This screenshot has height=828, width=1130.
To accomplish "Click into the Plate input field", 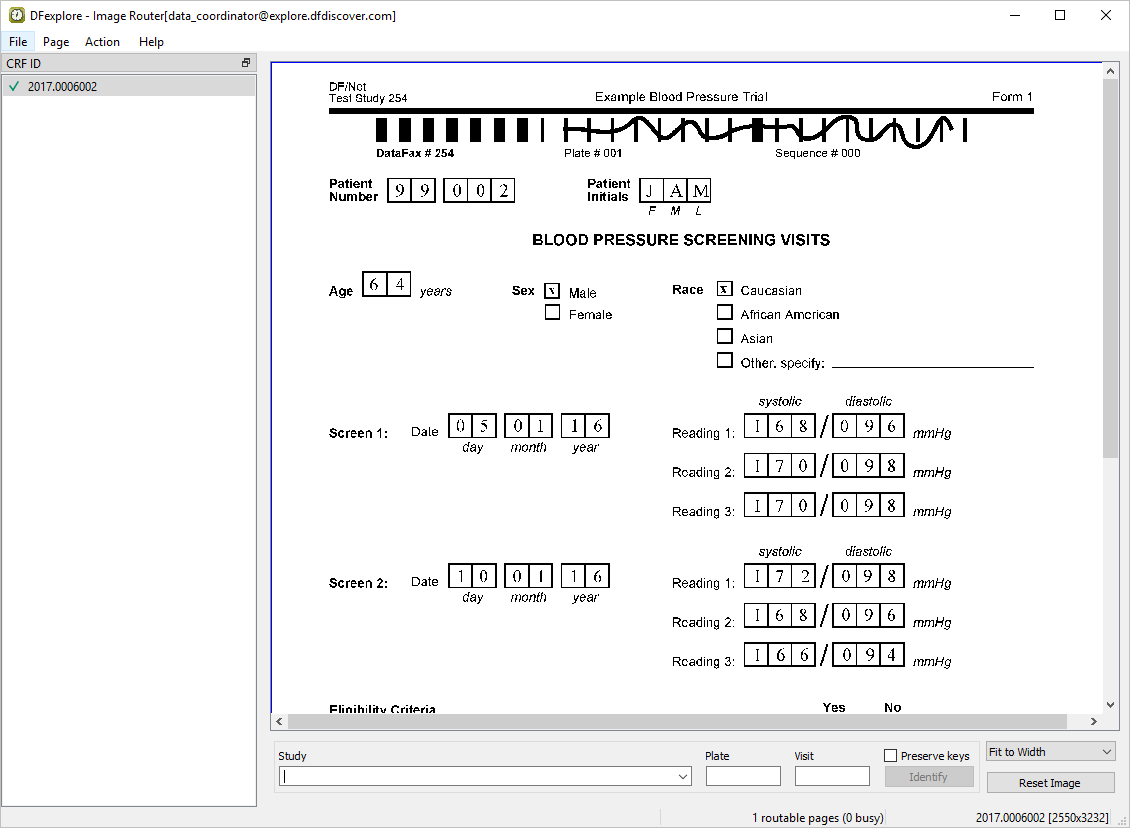I will (x=743, y=776).
